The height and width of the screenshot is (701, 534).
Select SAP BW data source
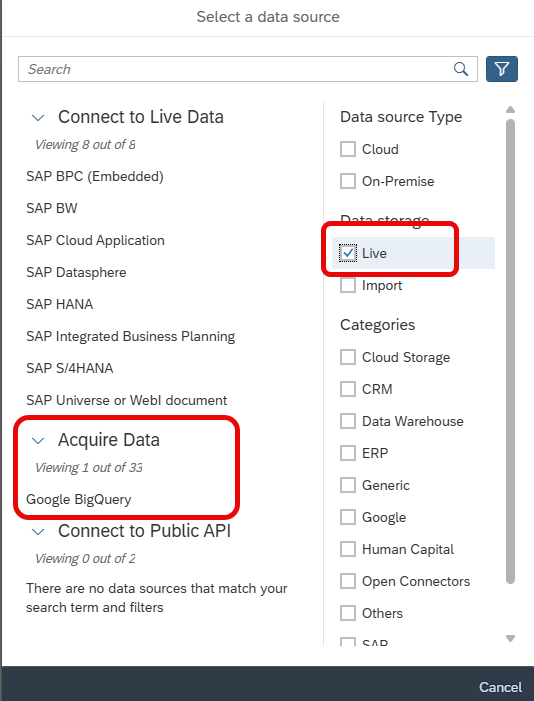pyautogui.click(x=52, y=208)
